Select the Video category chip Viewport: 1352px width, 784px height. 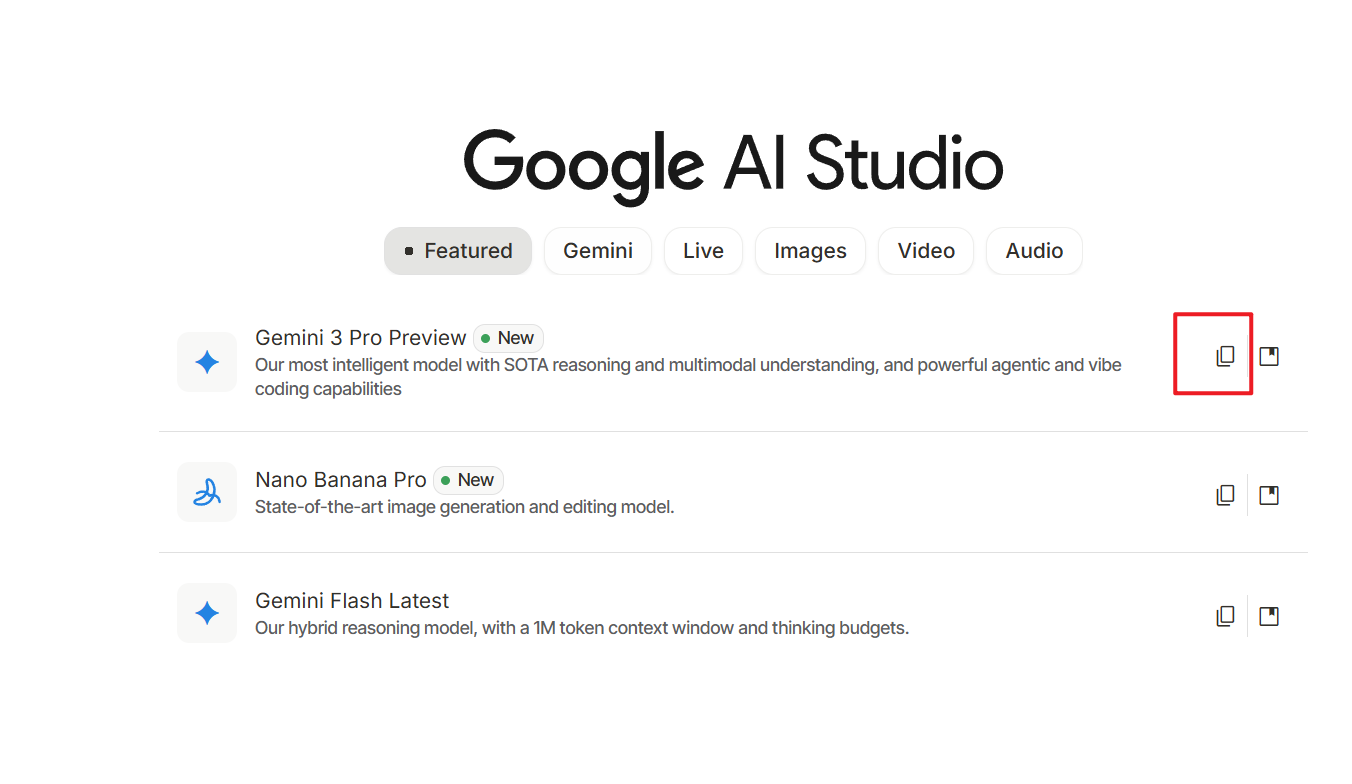point(925,251)
